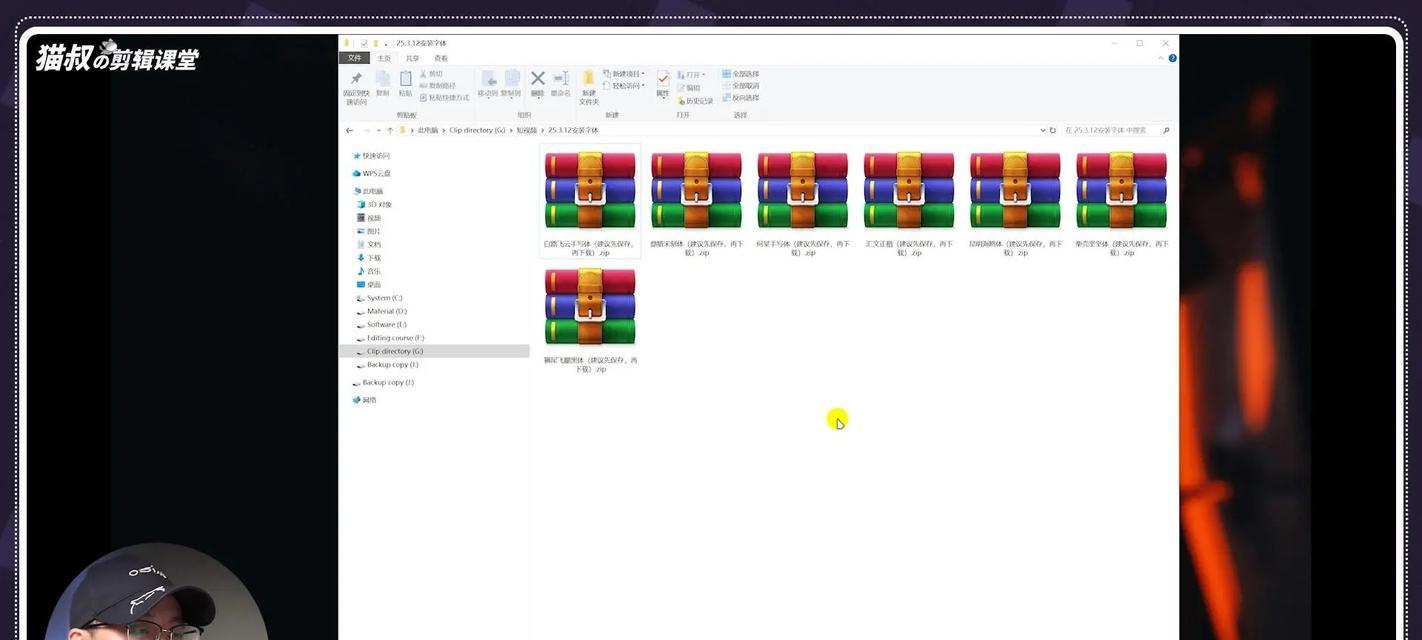Image resolution: width=1422 pixels, height=640 pixels.
Task: Click the New folder (新建文件夹) icon
Action: pos(589,79)
